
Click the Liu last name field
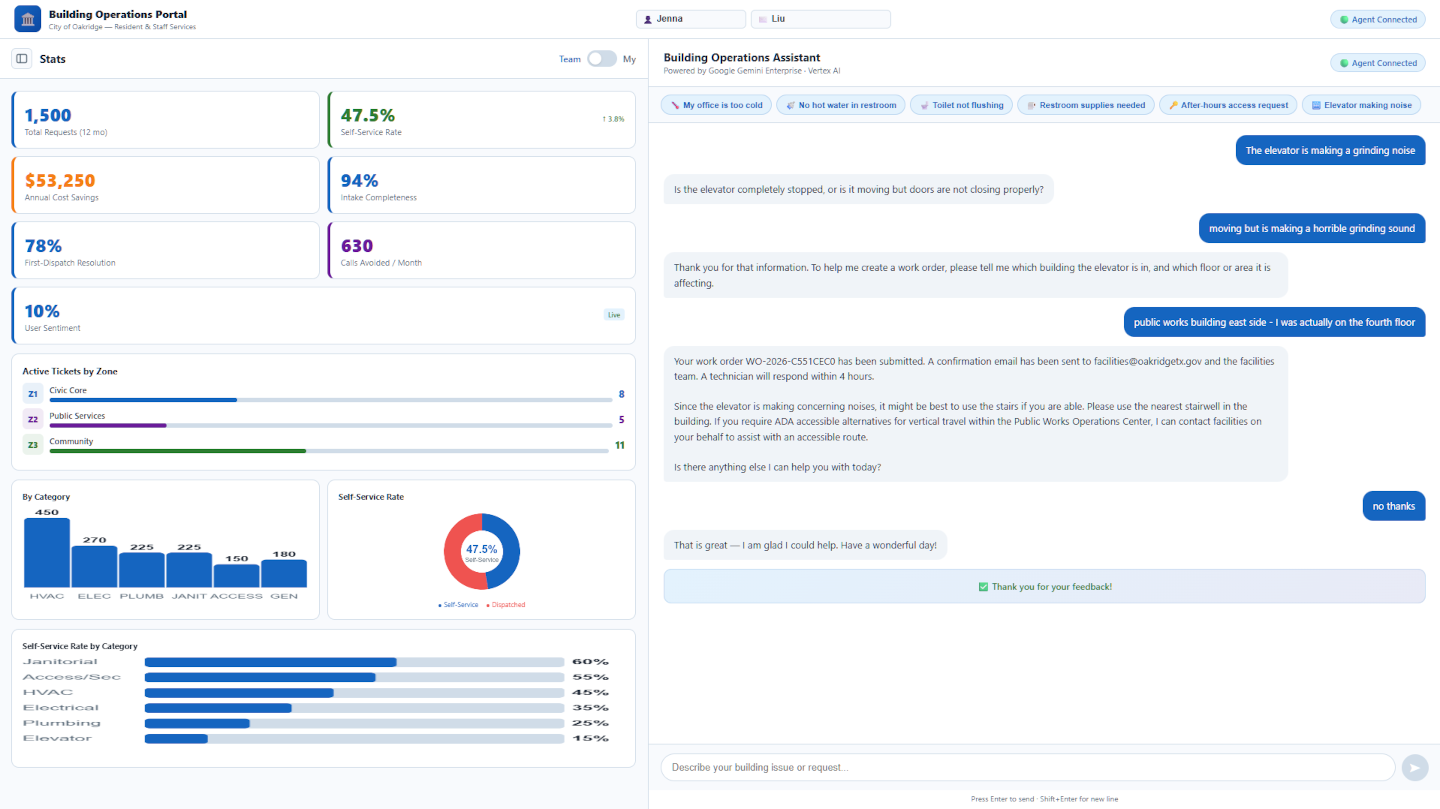point(820,19)
